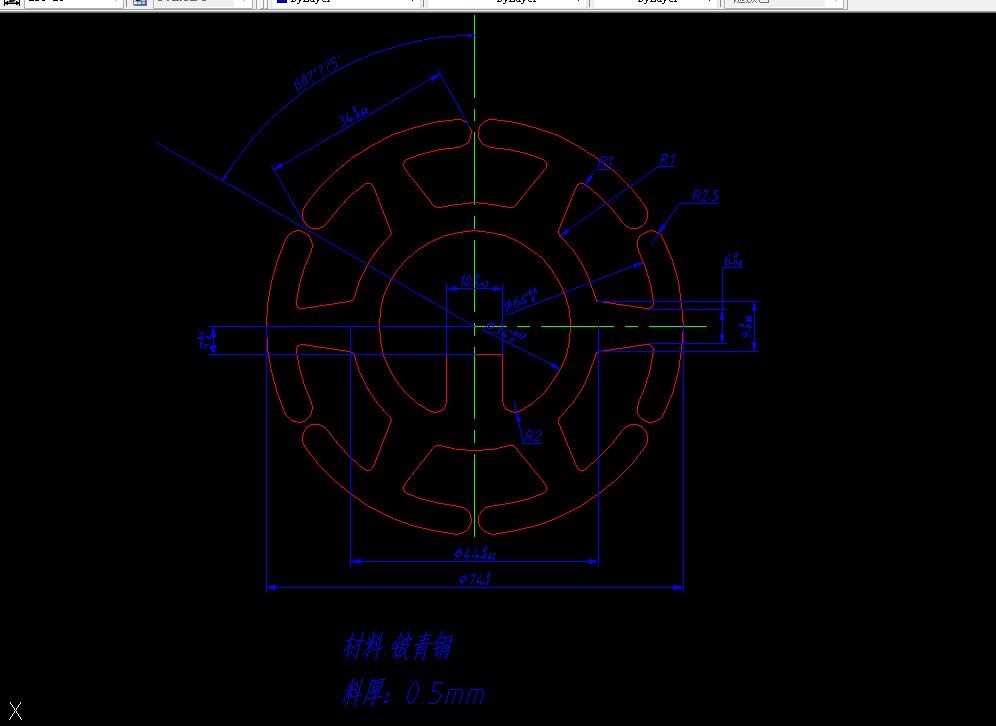The width and height of the screenshot is (996, 726).
Task: Select the R1 label with the short arrow
Action: click(x=607, y=163)
